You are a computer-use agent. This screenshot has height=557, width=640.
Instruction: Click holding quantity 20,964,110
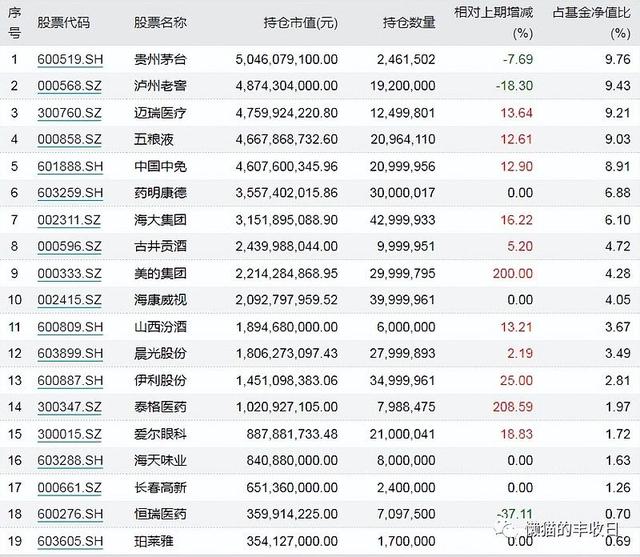click(x=403, y=140)
